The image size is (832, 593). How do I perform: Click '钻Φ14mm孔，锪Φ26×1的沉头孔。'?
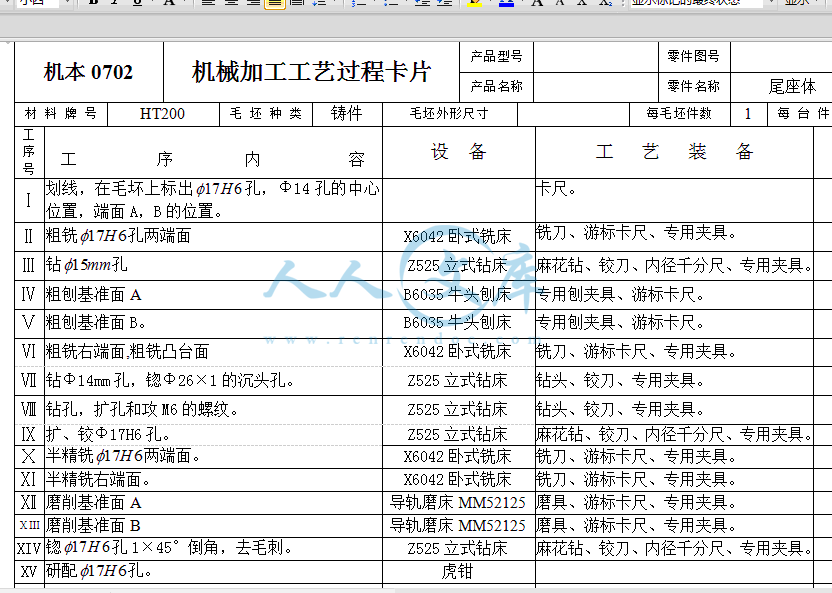click(x=170, y=380)
